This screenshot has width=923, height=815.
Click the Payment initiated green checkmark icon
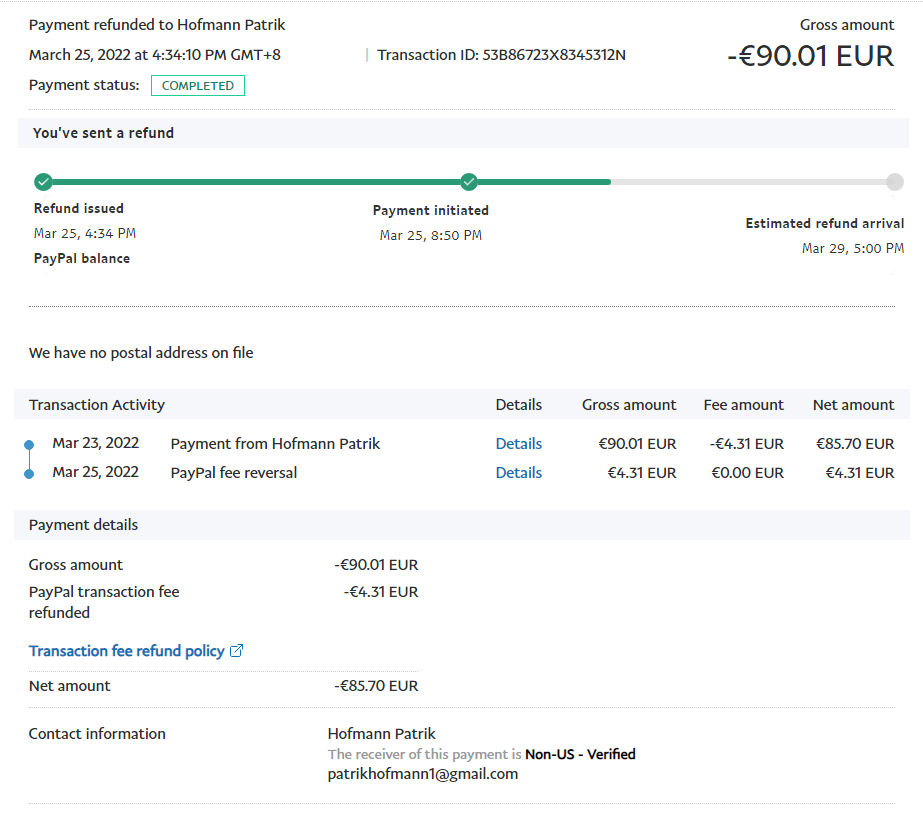pos(469,182)
